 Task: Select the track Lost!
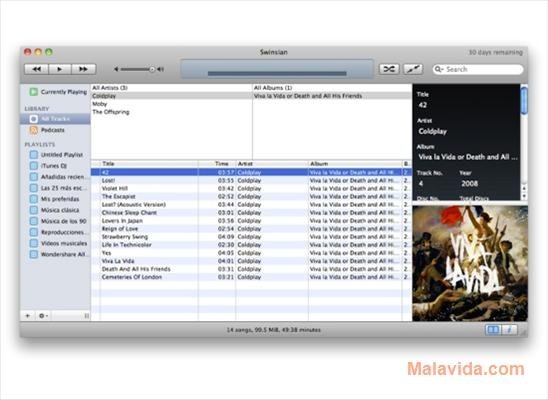251,180
